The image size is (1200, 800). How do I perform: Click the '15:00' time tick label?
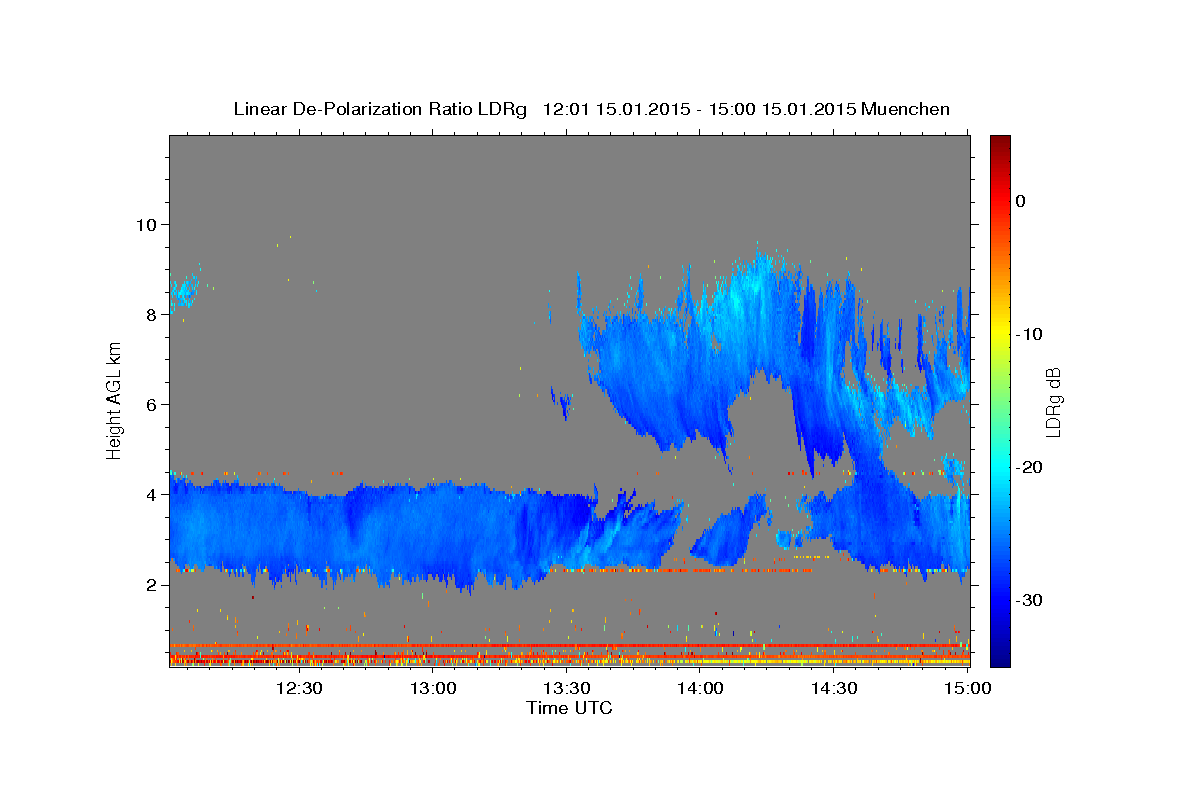point(967,688)
